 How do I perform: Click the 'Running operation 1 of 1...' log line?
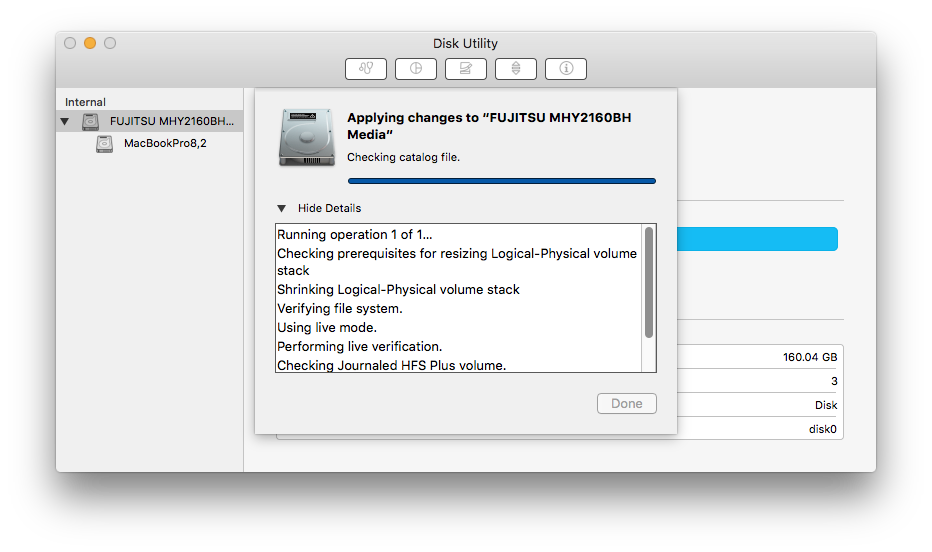tap(355, 235)
